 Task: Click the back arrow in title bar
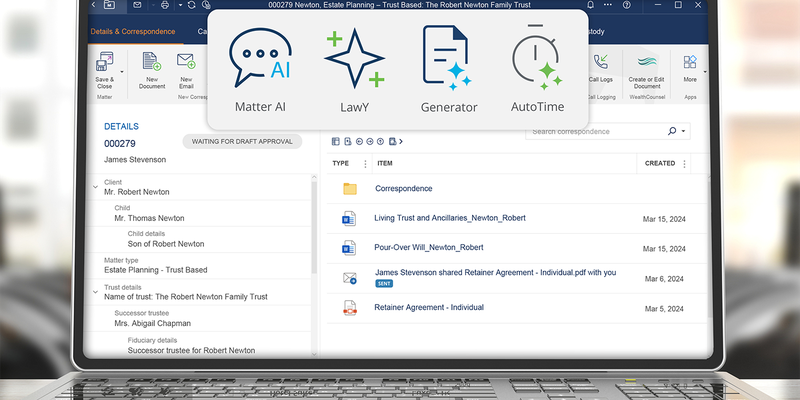click(93, 5)
